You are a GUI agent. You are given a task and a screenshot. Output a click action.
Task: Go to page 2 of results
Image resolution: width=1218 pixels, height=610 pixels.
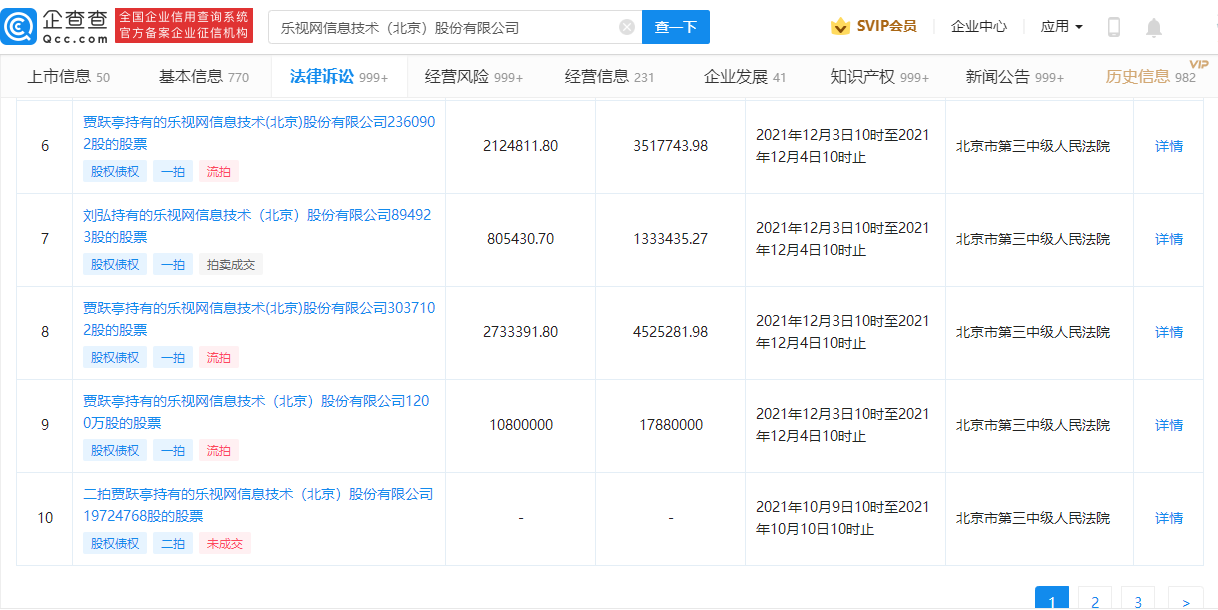click(x=1095, y=601)
